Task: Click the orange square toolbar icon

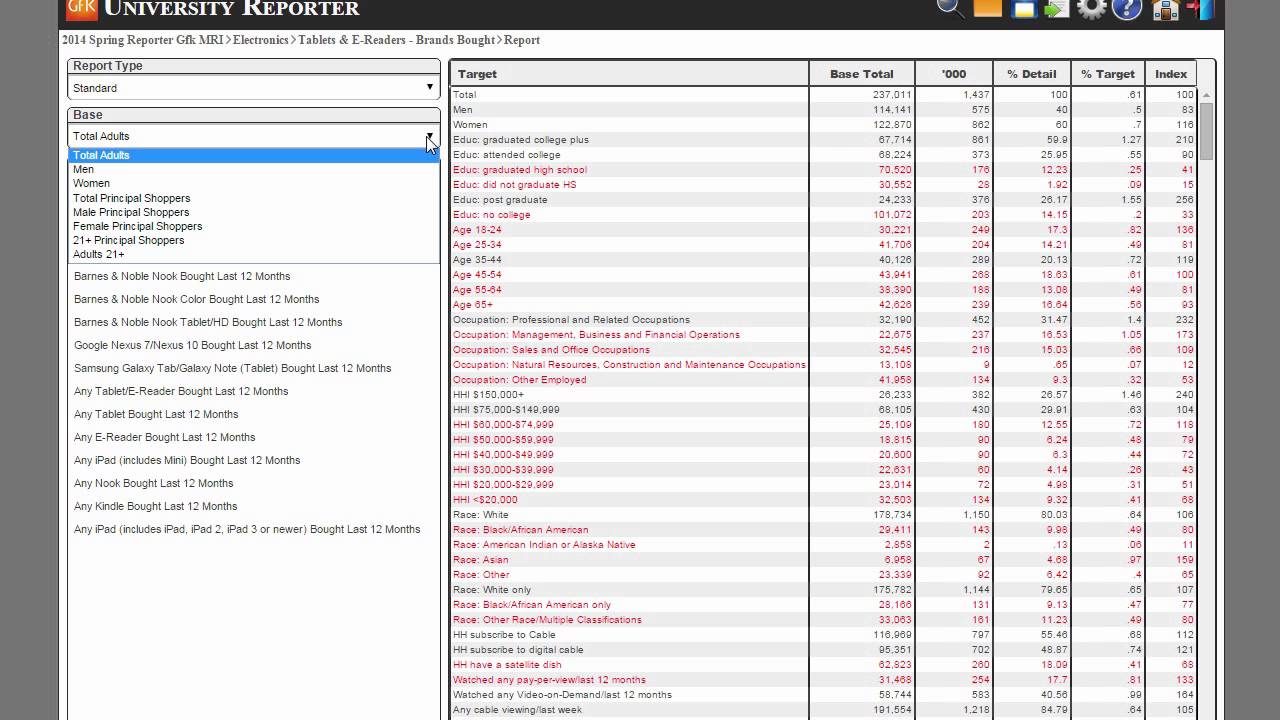Action: [x=987, y=8]
